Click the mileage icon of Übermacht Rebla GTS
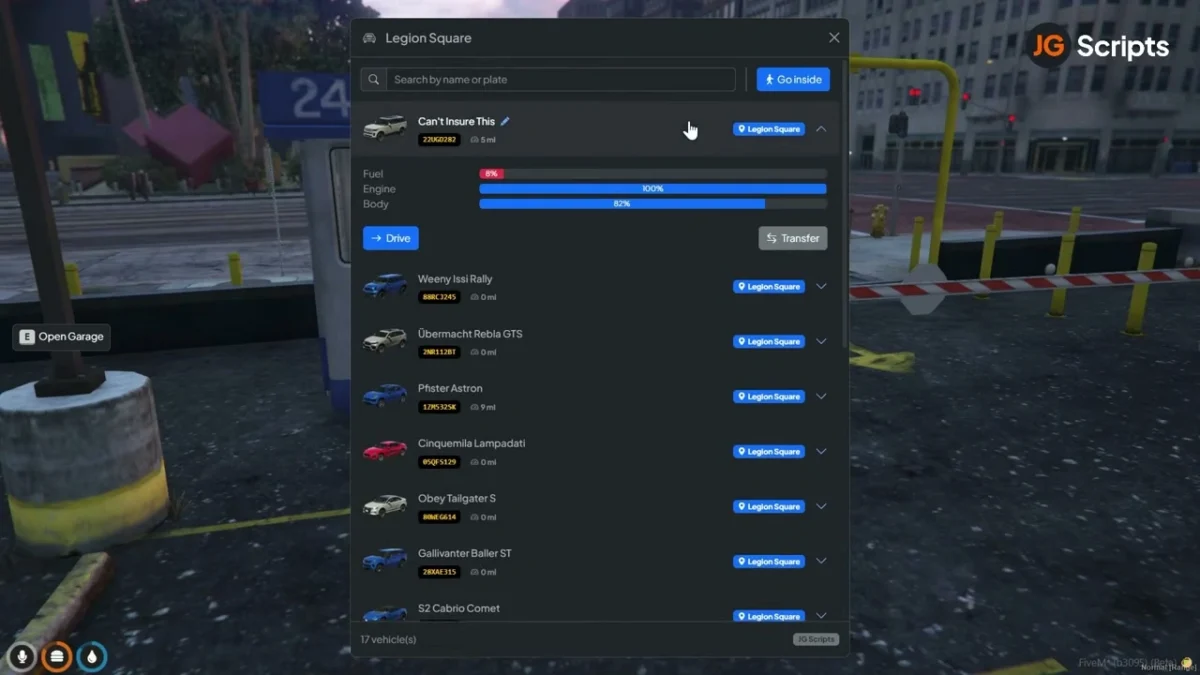 pyautogui.click(x=475, y=352)
